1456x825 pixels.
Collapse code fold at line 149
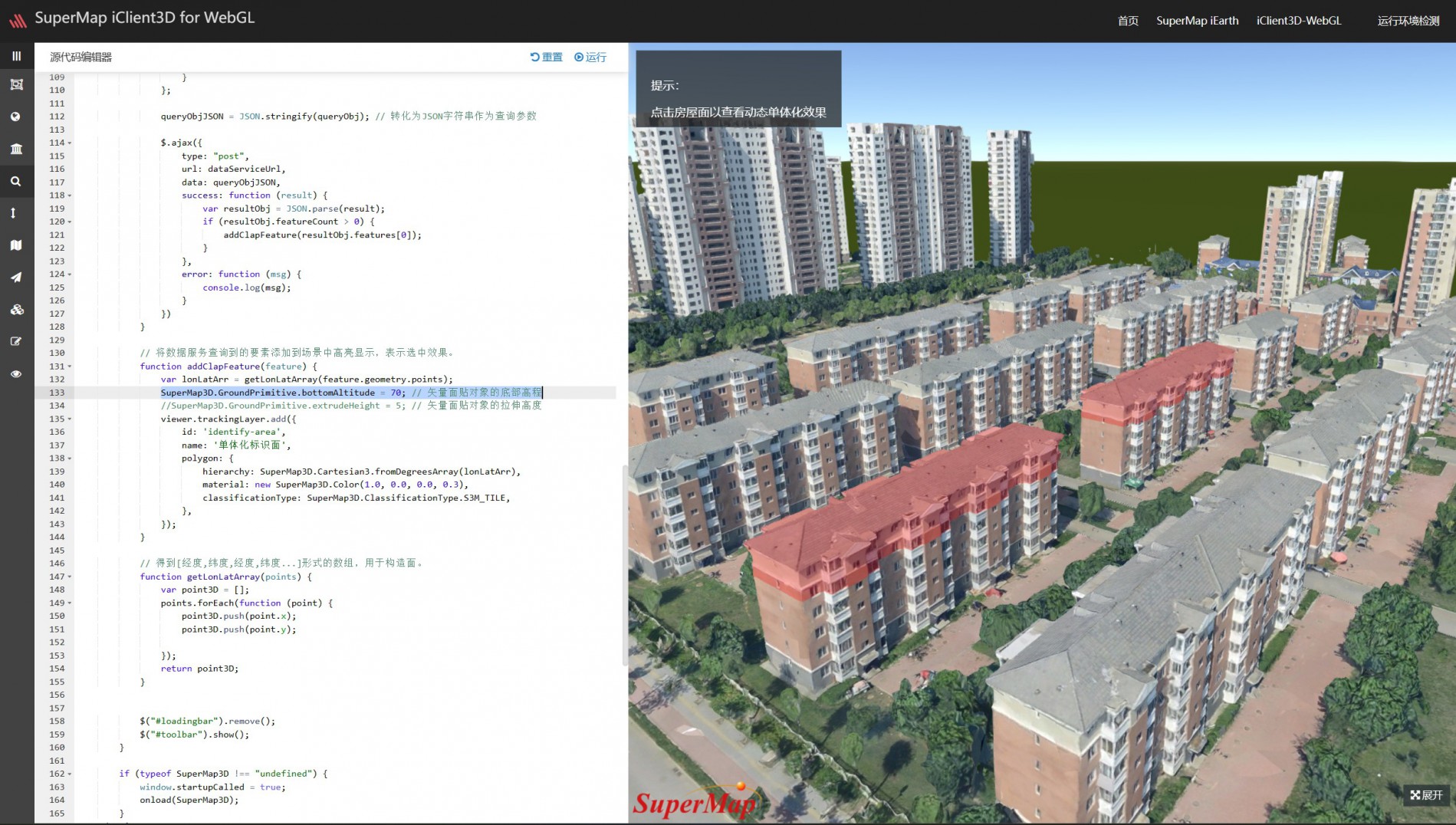70,603
